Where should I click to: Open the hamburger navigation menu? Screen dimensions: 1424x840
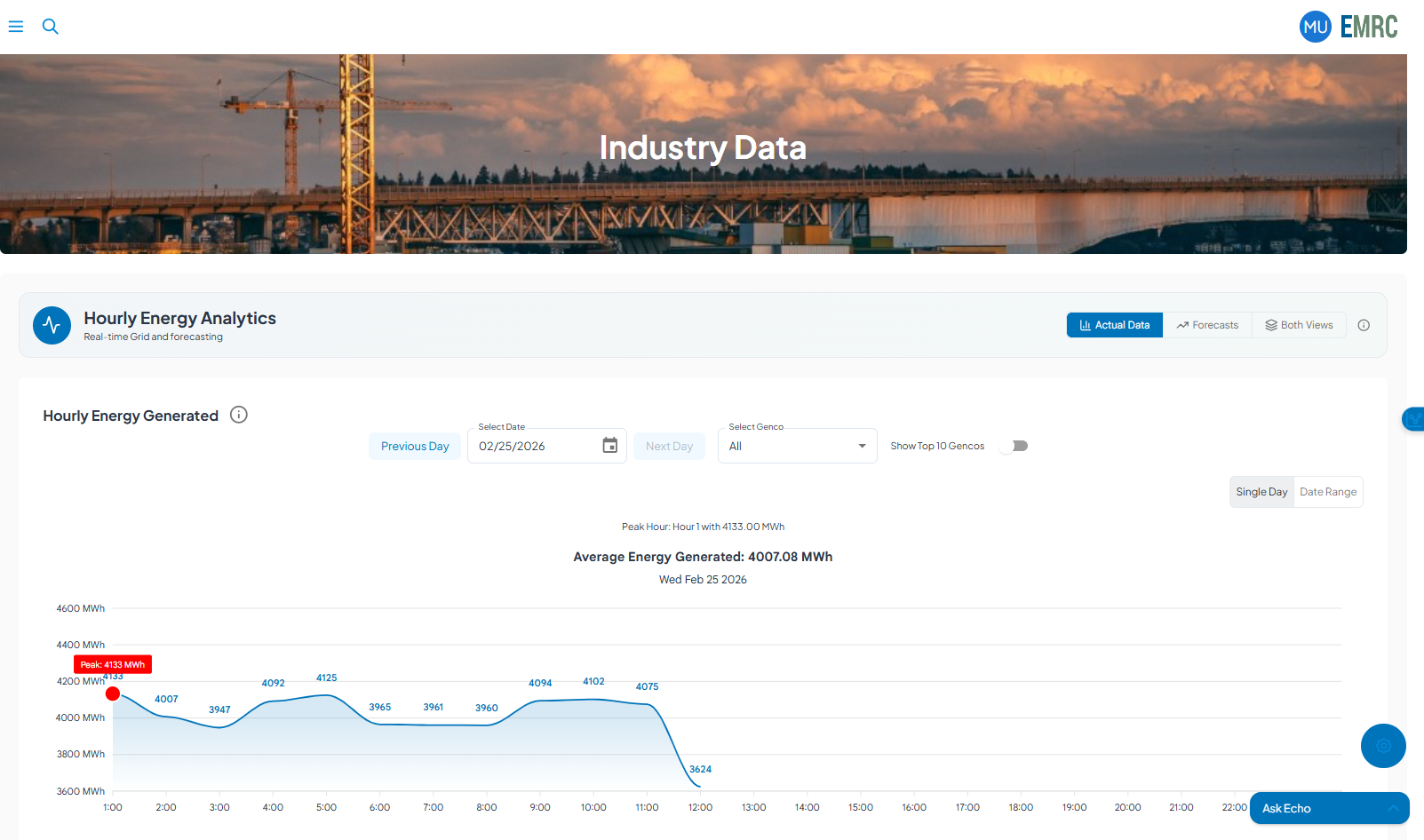pos(16,27)
